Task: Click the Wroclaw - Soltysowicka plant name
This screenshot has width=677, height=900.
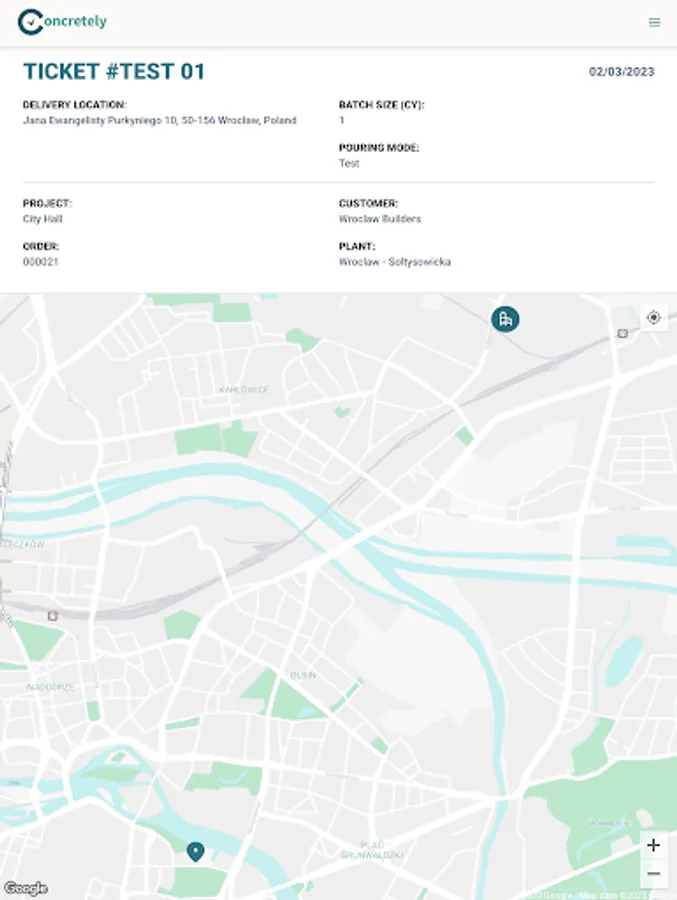Action: [395, 262]
